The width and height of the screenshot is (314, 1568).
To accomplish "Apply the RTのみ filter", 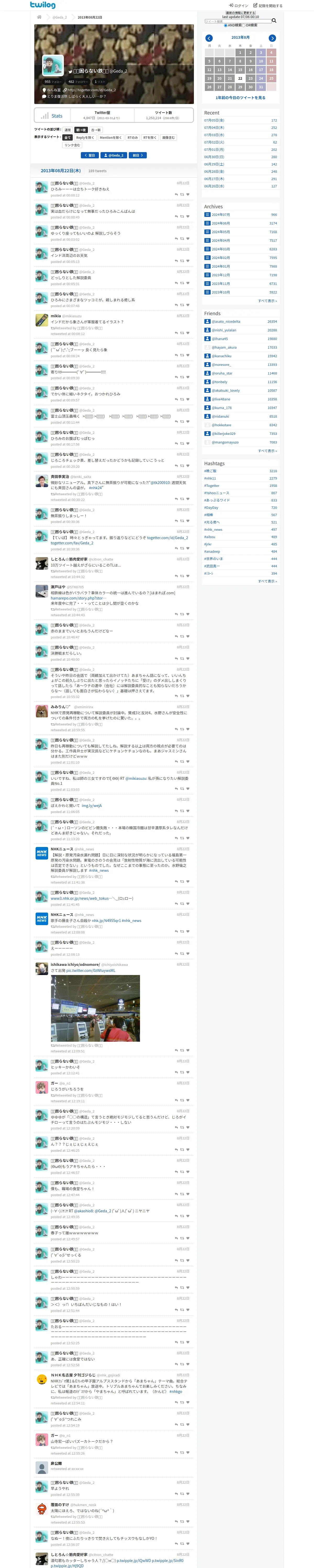I will 133,137.
